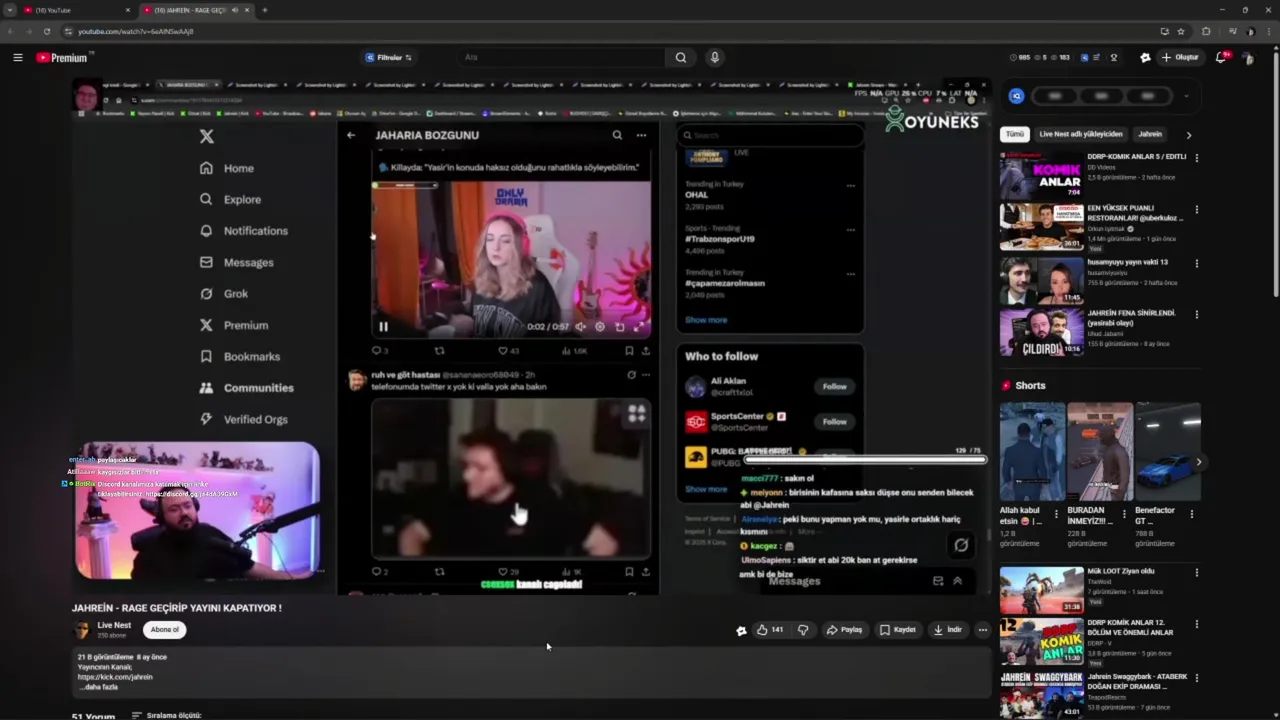The image size is (1280, 720).
Task: Open the Live Nest channel avatar
Action: [82, 629]
